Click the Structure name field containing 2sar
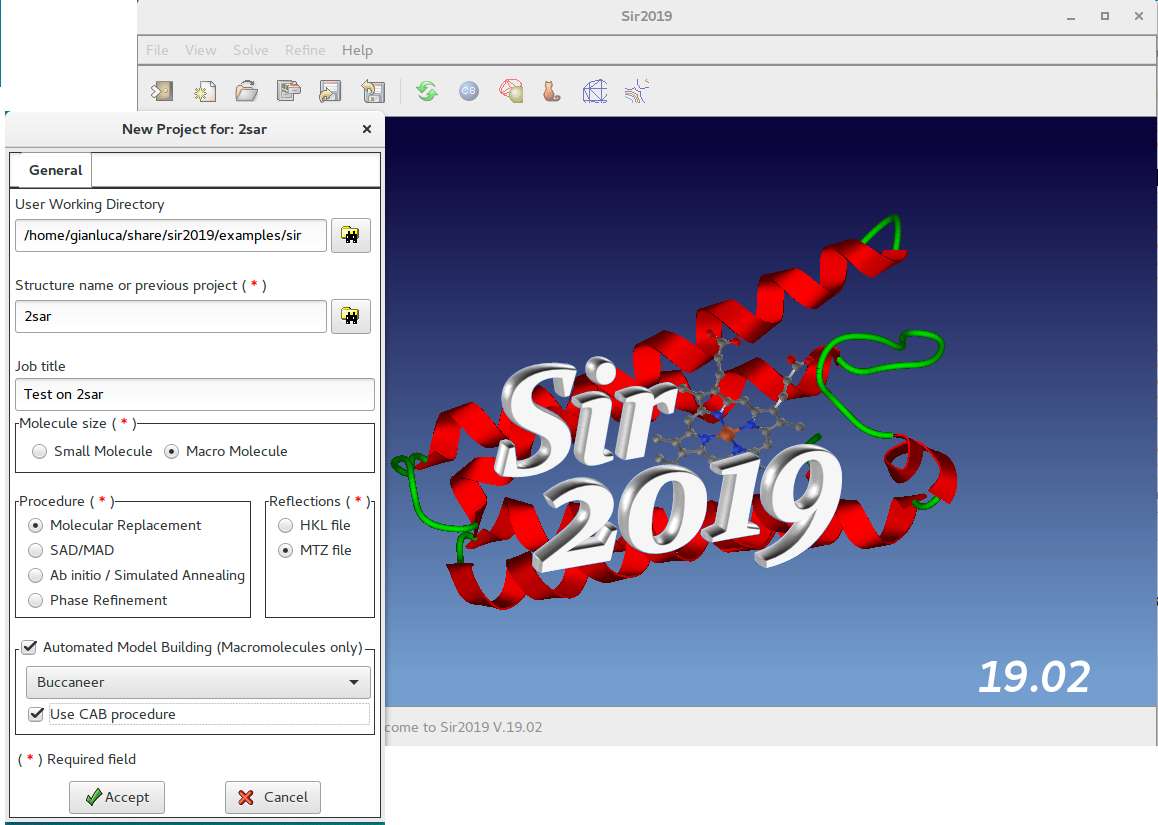The width and height of the screenshot is (1158, 825). click(171, 316)
